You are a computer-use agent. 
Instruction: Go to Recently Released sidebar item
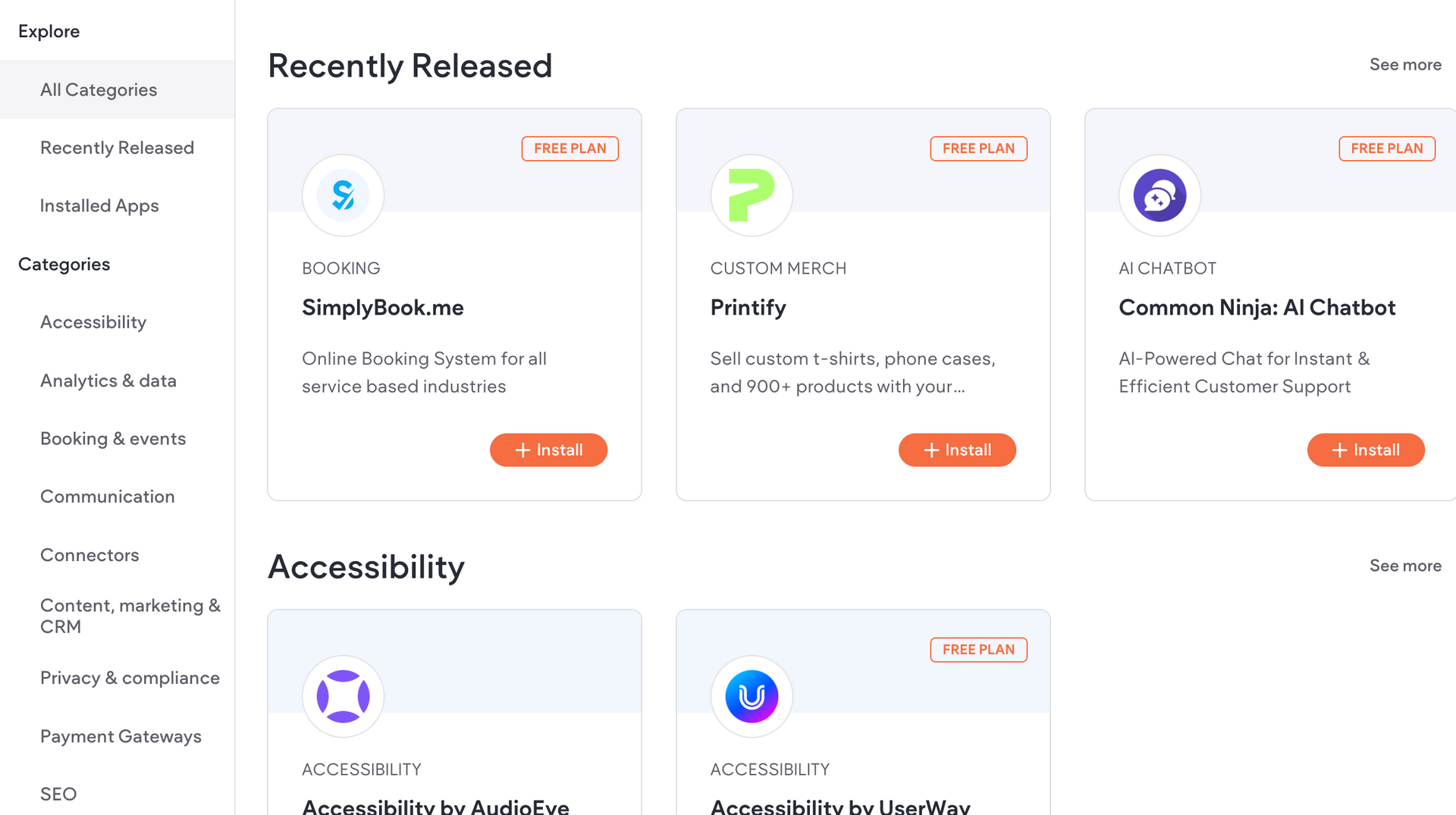tap(117, 148)
